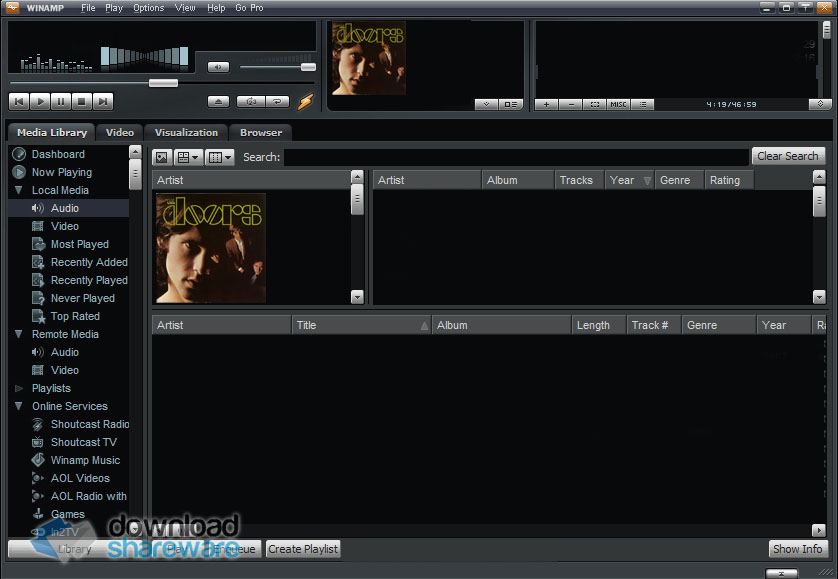Remove files with the playlist minus button
838x579 pixels.
[571, 104]
